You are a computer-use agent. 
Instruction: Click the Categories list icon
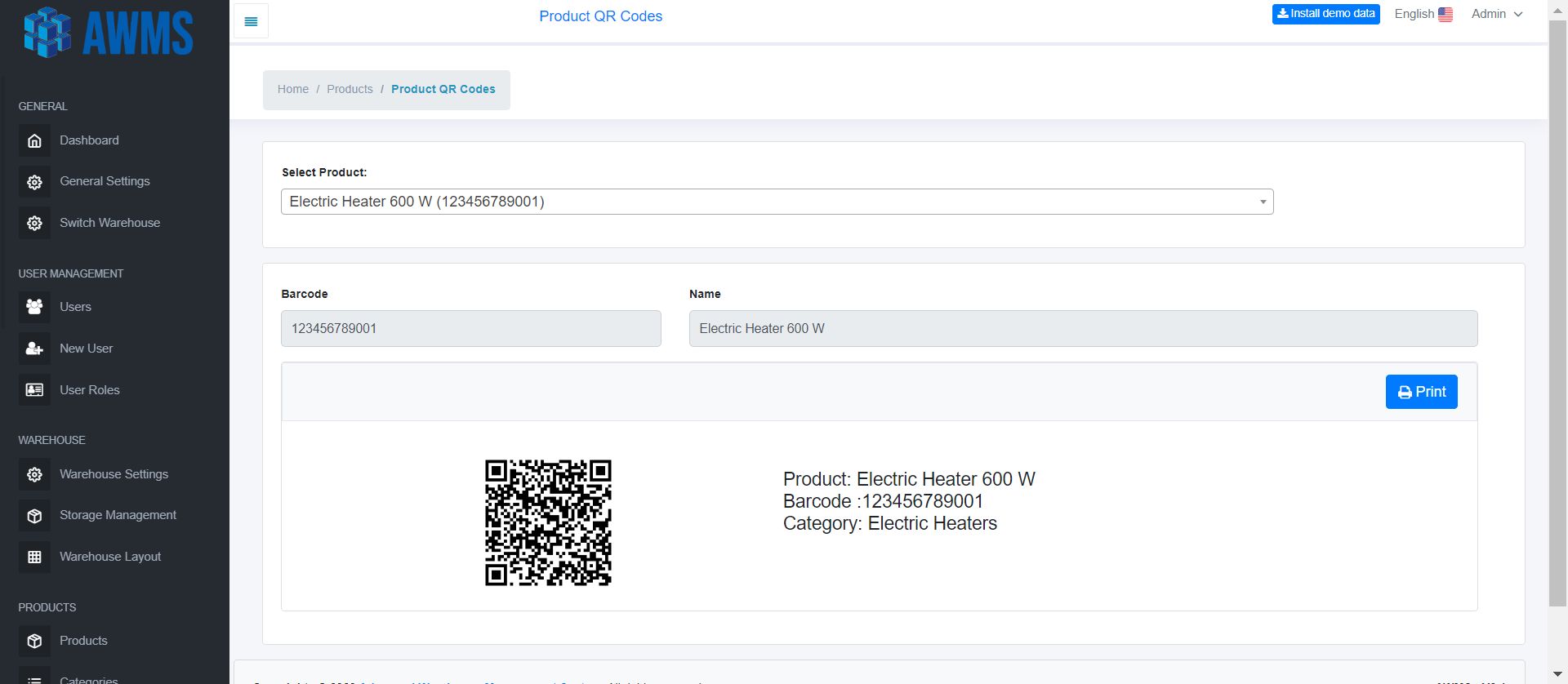coord(34,677)
